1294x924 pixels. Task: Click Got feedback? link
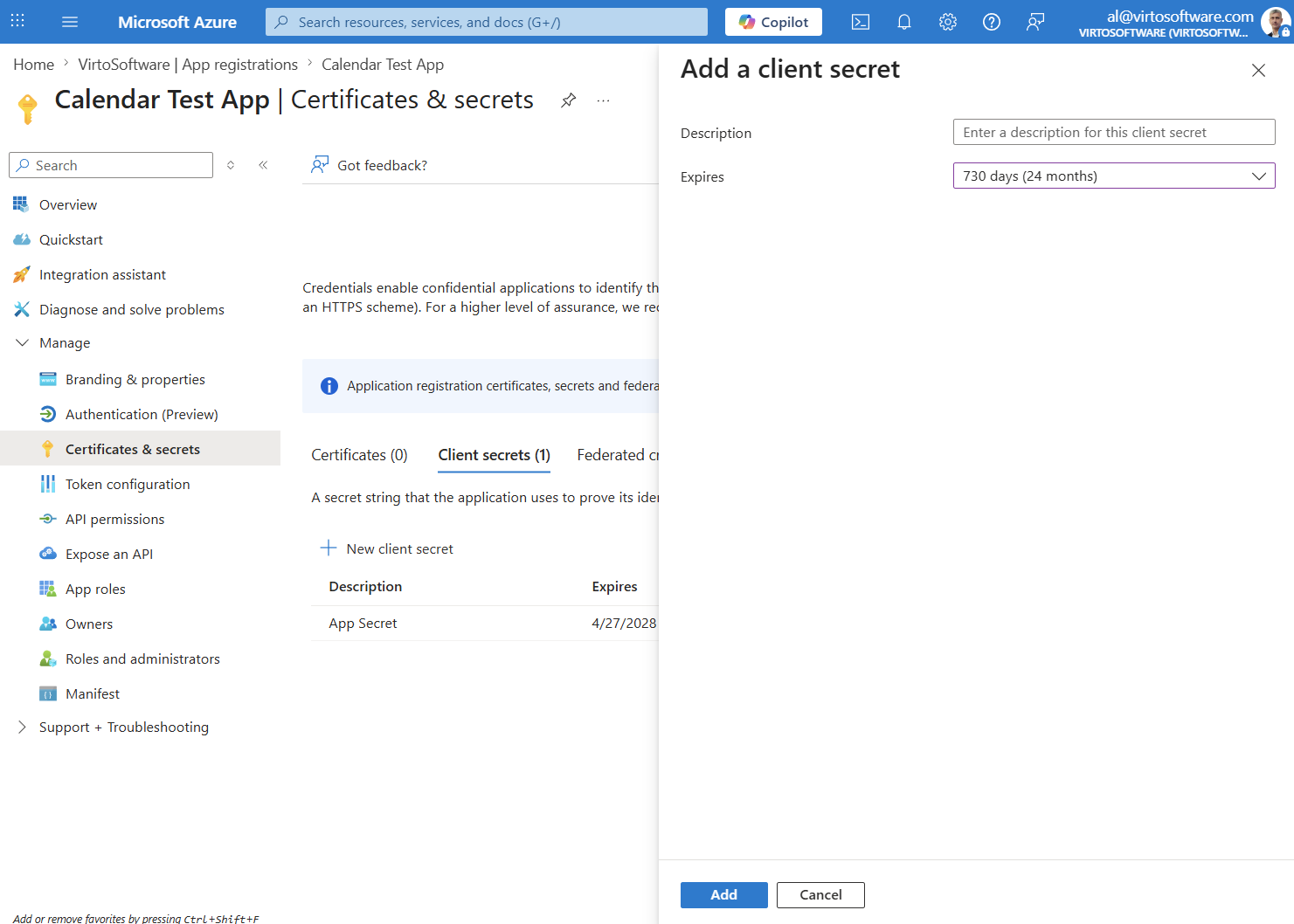point(370,165)
